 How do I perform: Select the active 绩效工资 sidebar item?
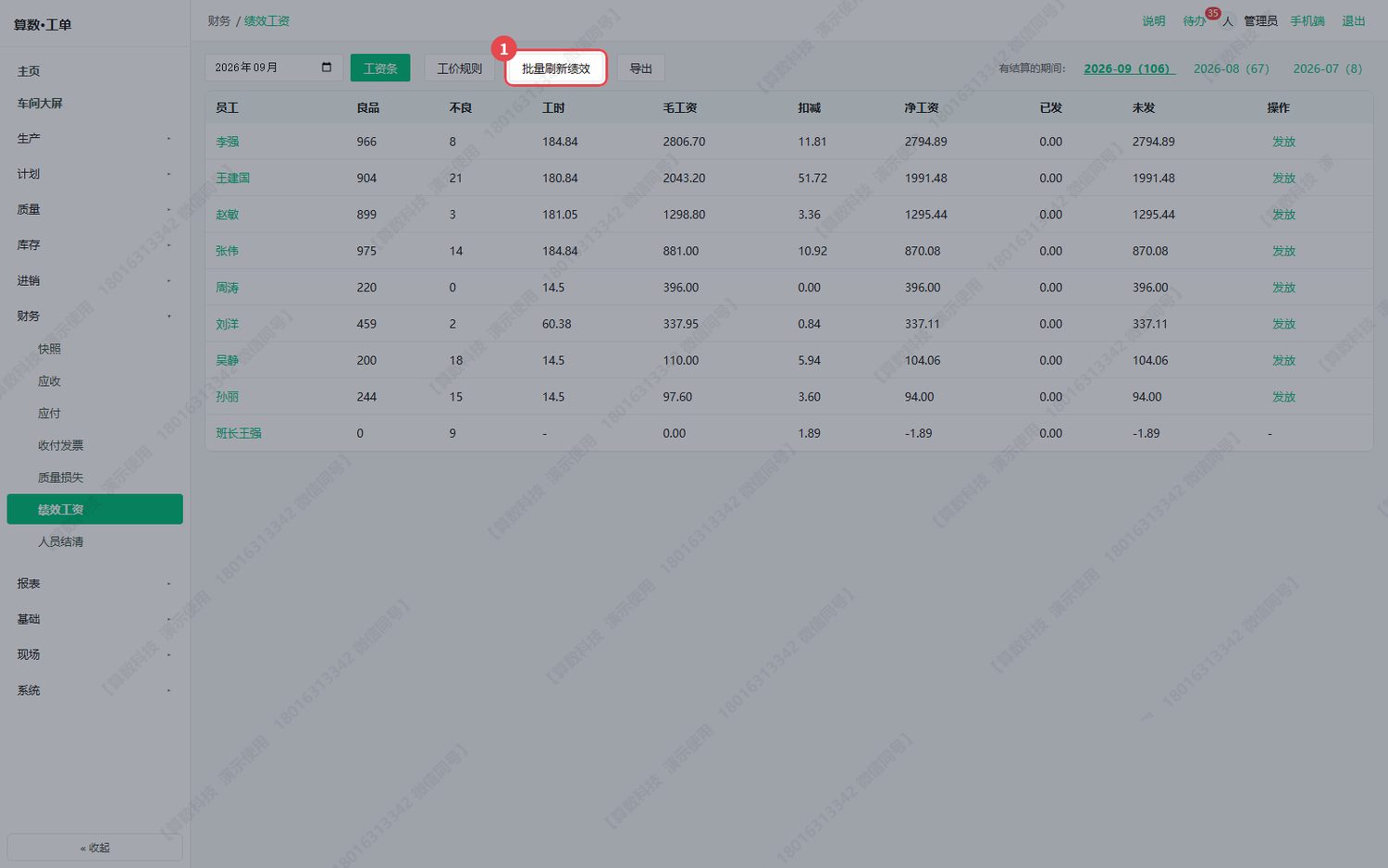click(94, 509)
